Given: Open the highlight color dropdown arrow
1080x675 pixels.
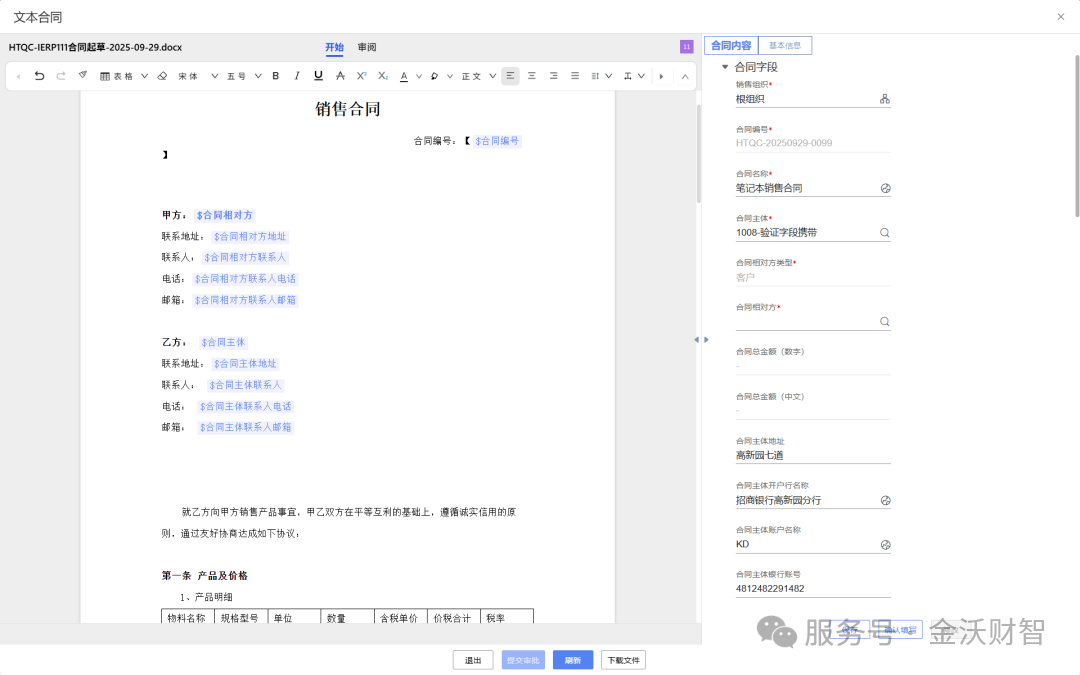Looking at the screenshot, I should [x=450, y=76].
